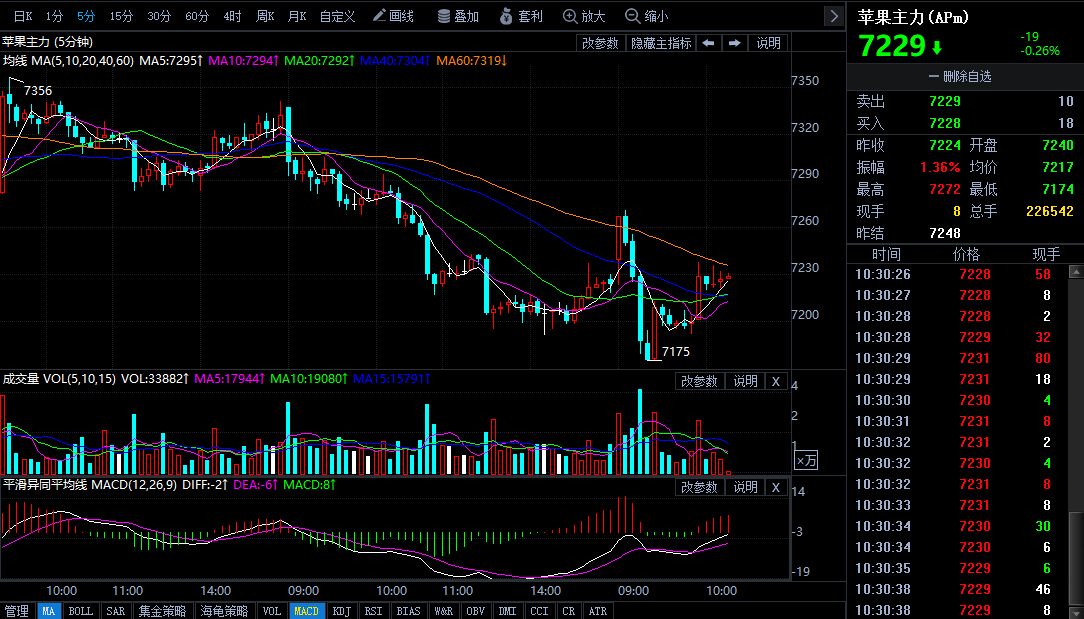Viewport: 1084px width, 619px height.
Task: Click the 价格 column header
Action: [966, 254]
